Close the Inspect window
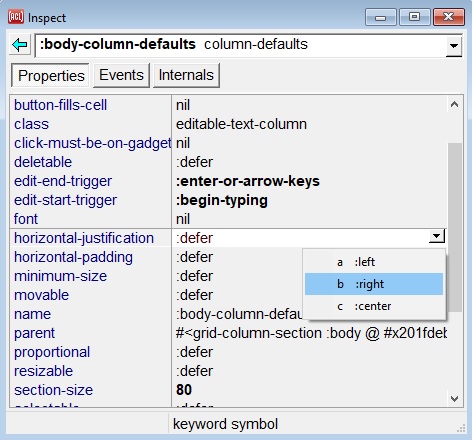Viewport: 472px width, 440px height. click(449, 17)
